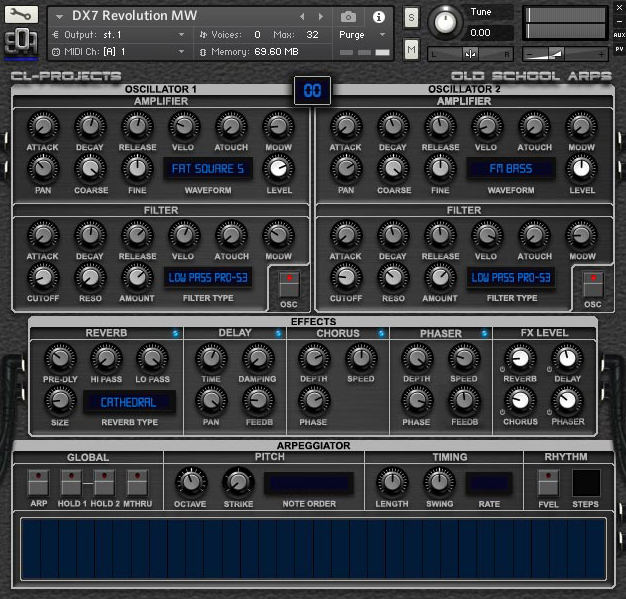Click the Reverb Size knob
Image resolution: width=626 pixels, height=599 pixels.
pyautogui.click(x=60, y=401)
